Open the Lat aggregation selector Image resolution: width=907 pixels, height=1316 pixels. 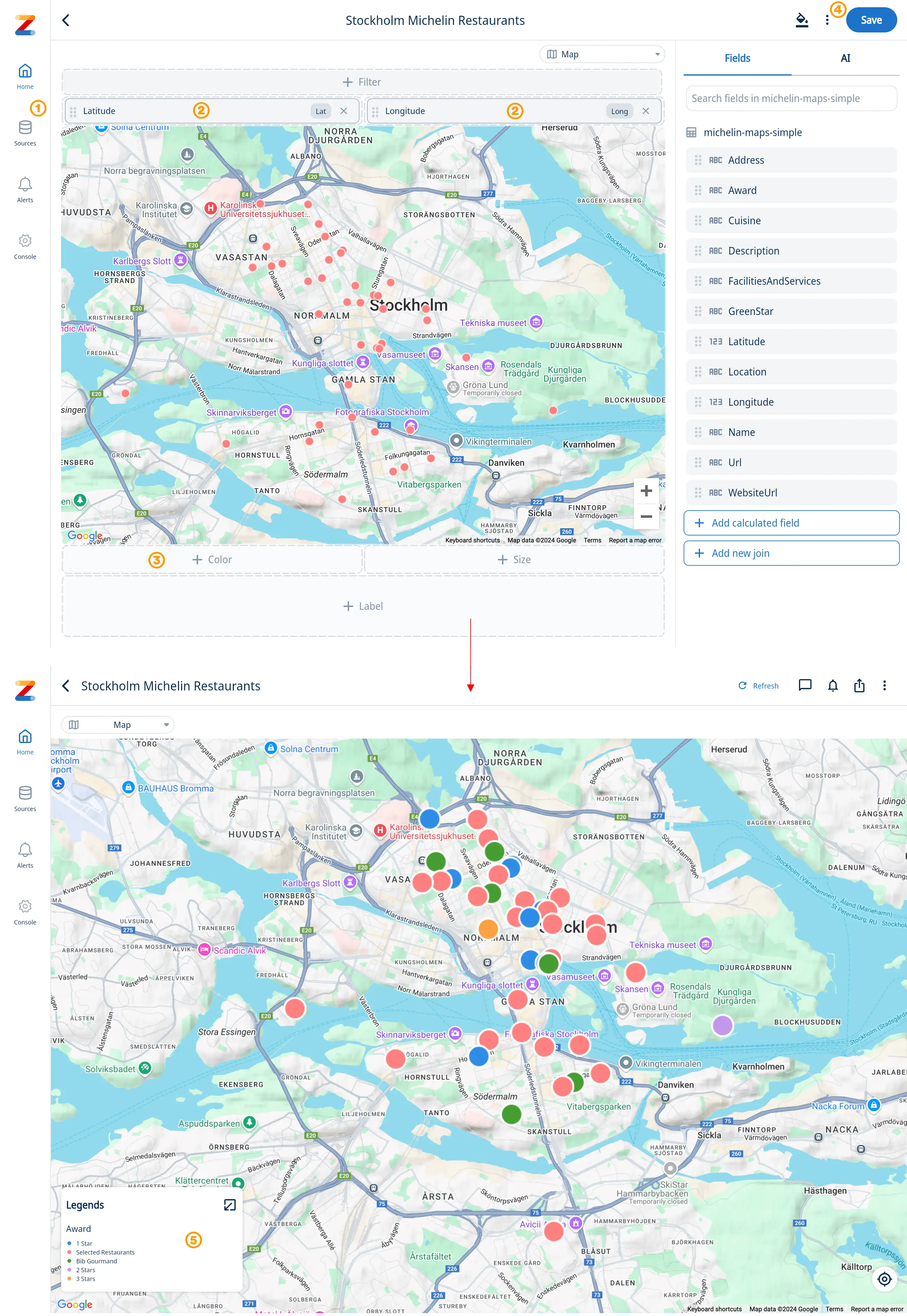point(320,112)
